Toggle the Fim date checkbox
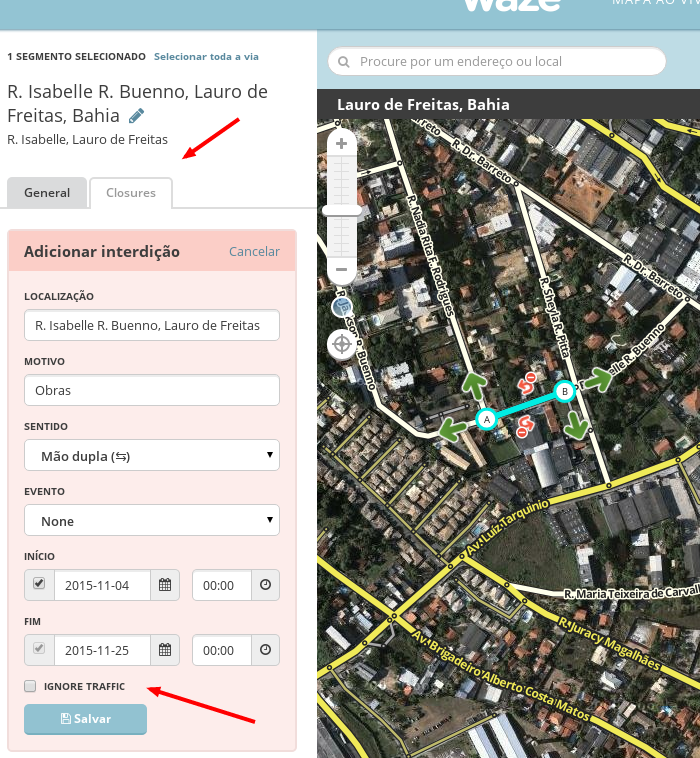 pyautogui.click(x=39, y=649)
